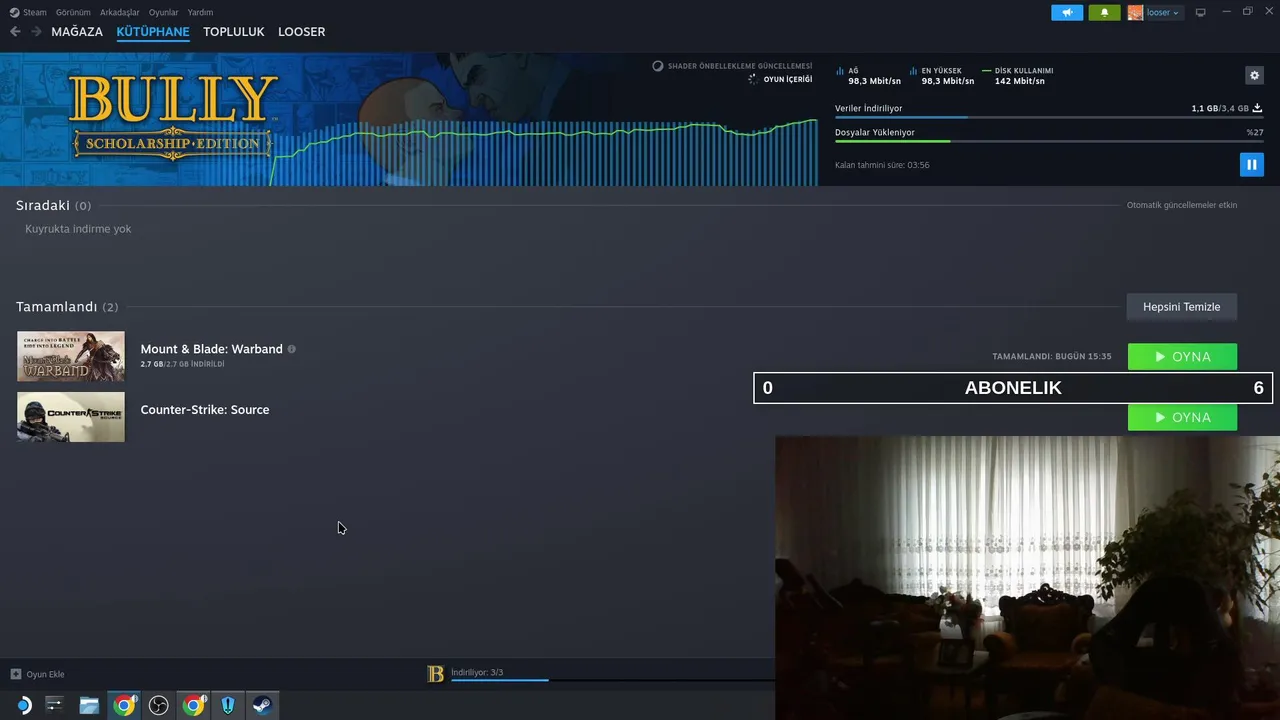Open the Mount & Blade: Warband thumbnail

pos(71,356)
